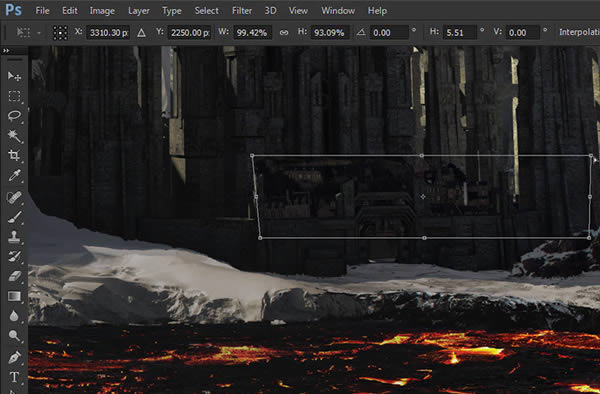Screen dimensions: 600x394
Task: Select the Eraser tool
Action: 15,276
